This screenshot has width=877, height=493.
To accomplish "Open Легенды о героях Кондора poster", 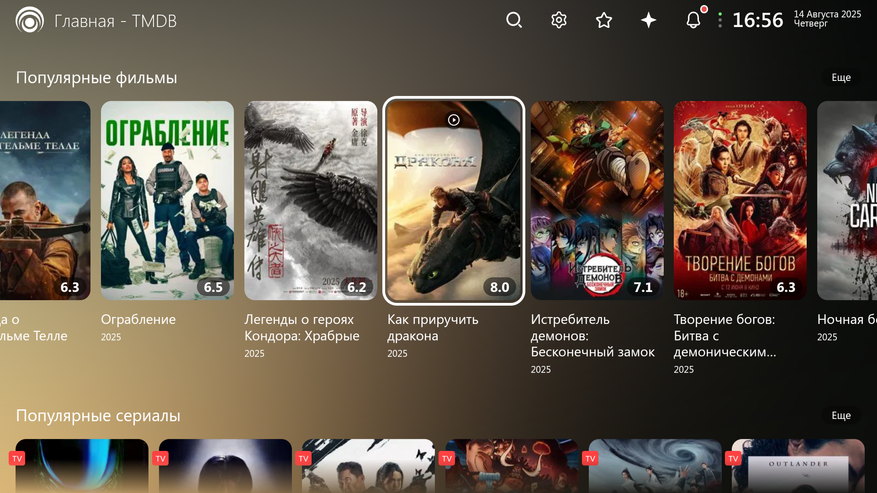I will tap(310, 200).
